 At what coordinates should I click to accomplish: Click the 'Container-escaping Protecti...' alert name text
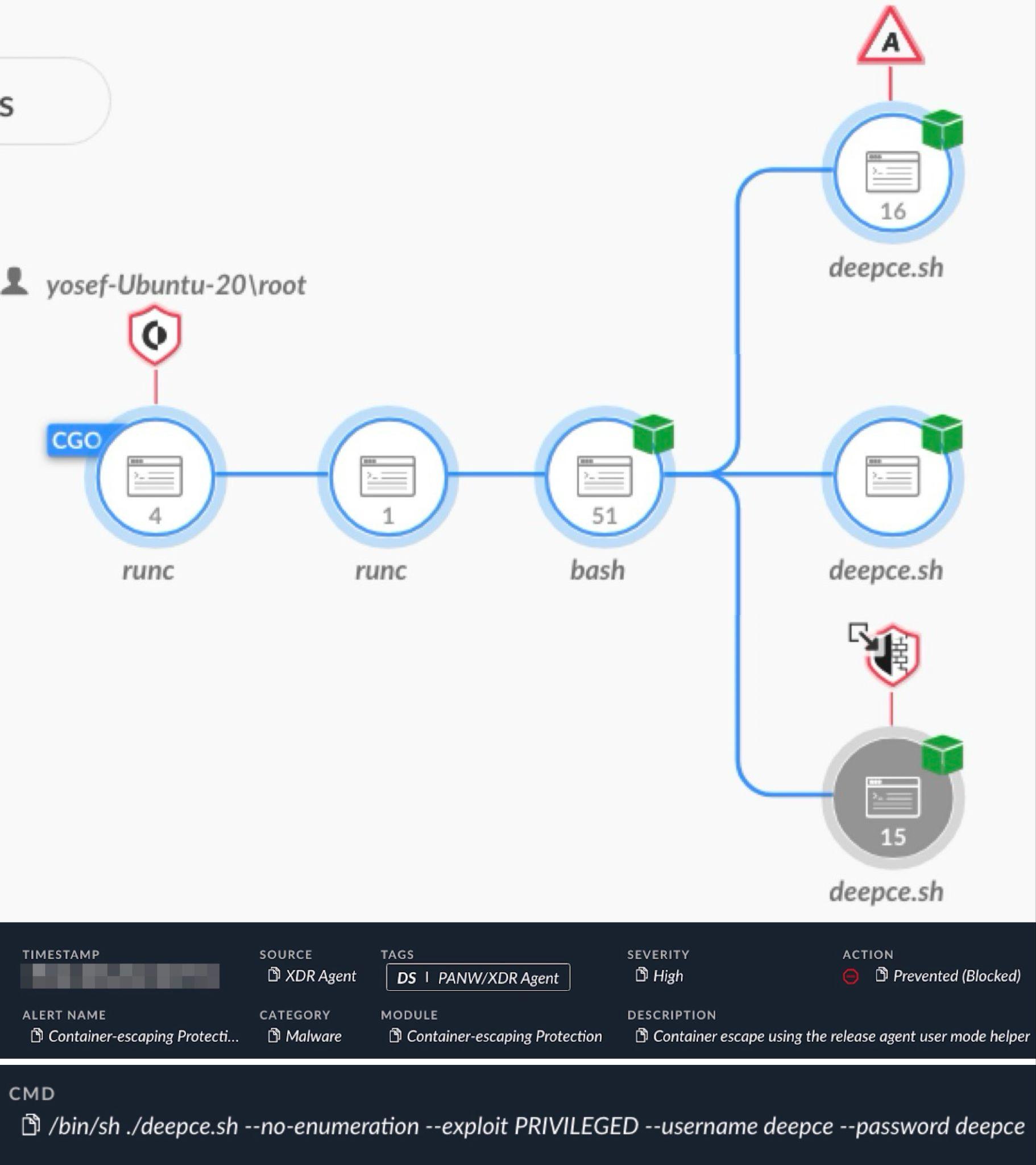pyautogui.click(x=144, y=1036)
